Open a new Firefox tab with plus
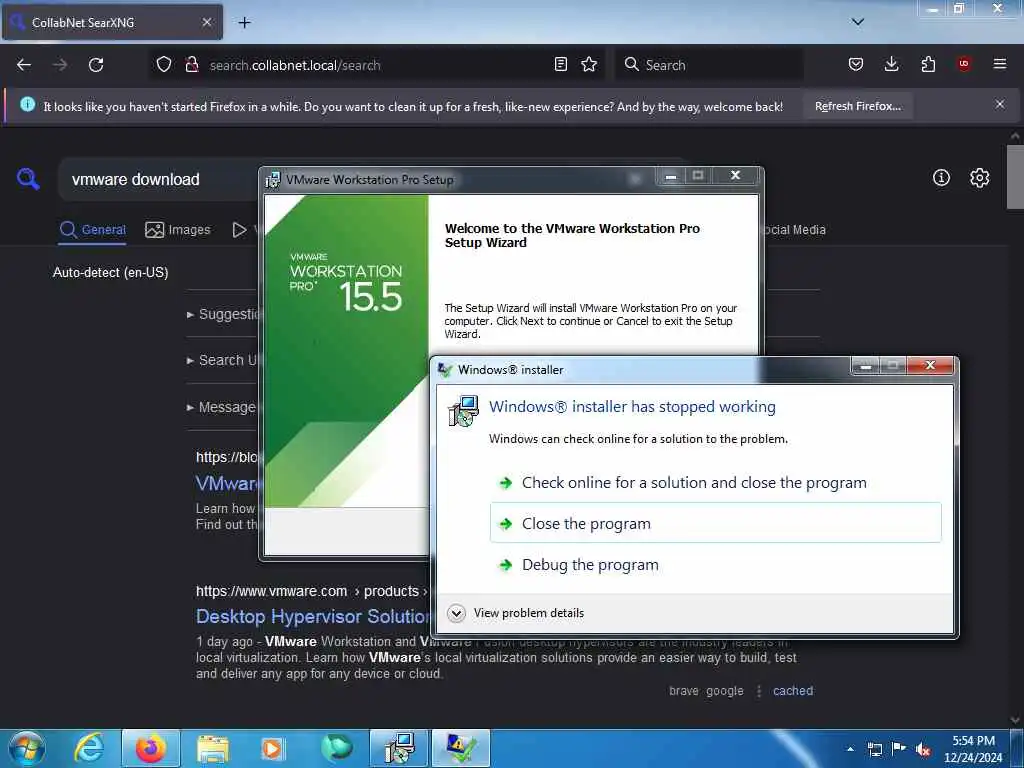 pos(244,23)
